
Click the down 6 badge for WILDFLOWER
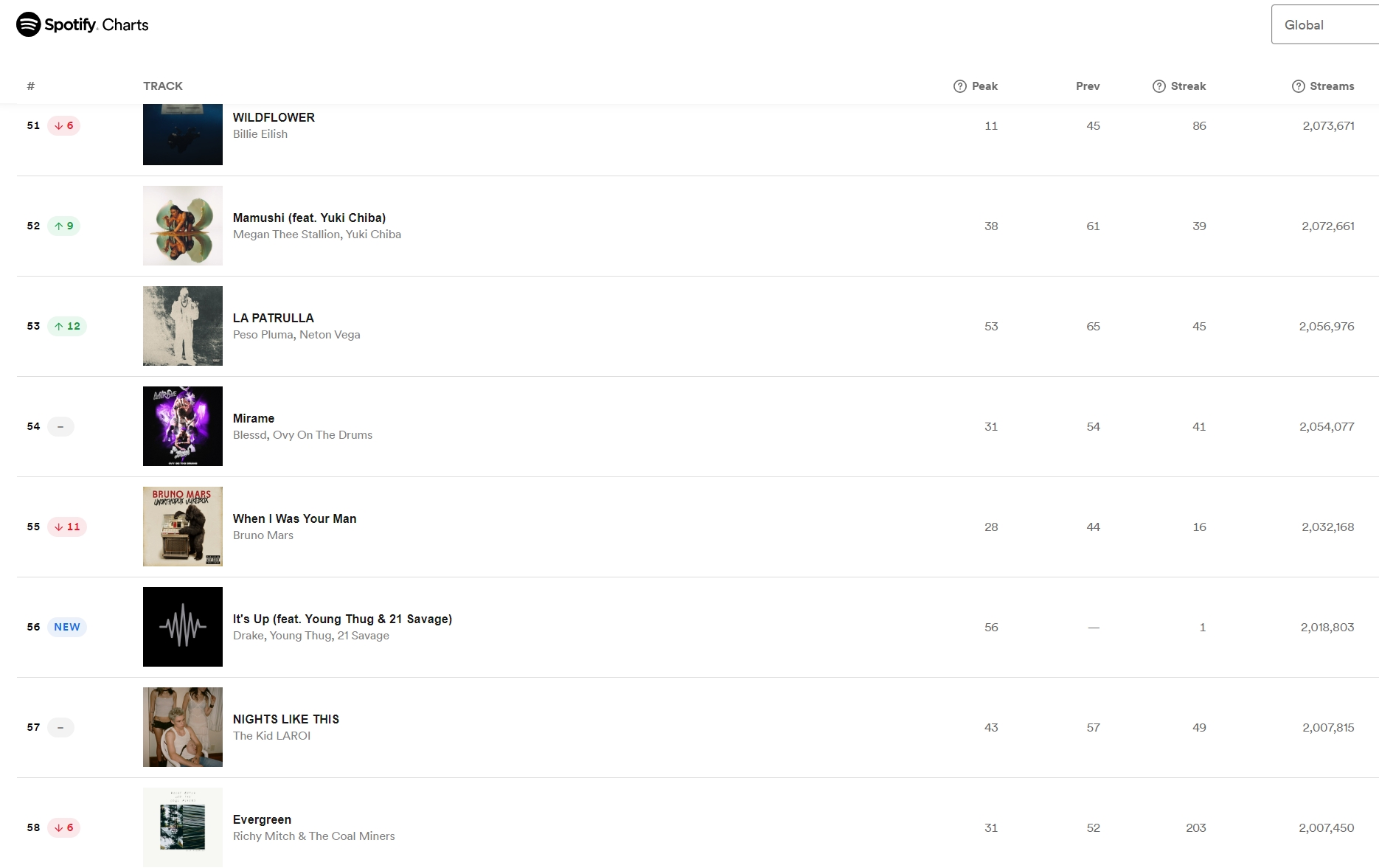tap(63, 125)
